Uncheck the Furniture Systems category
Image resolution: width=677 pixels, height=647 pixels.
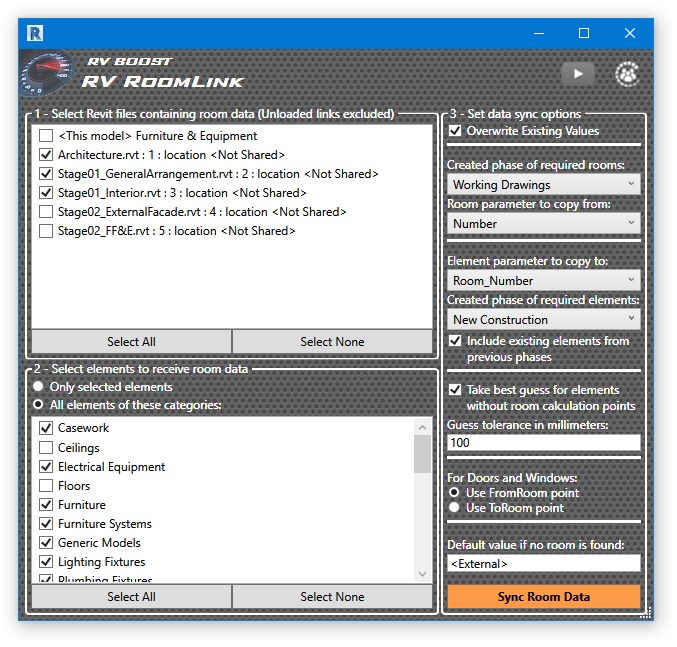pyautogui.click(x=46, y=524)
